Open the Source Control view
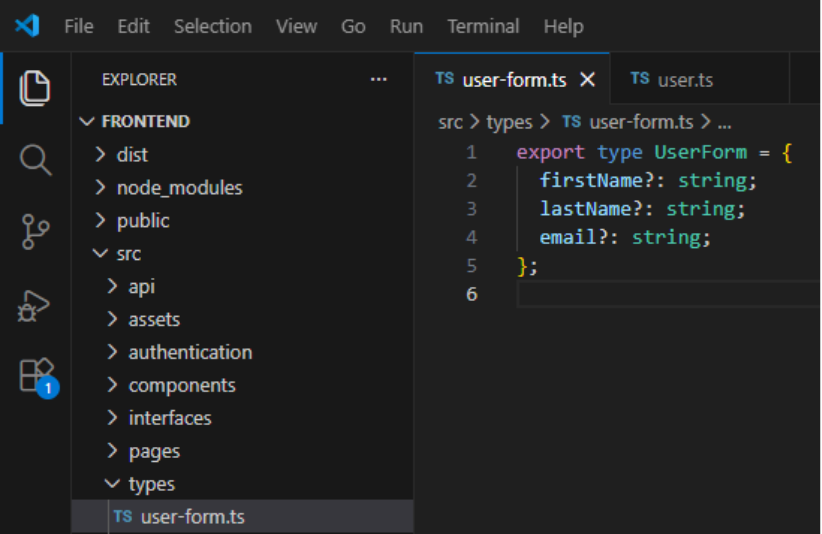Image resolution: width=822 pixels, height=534 pixels. [35, 231]
